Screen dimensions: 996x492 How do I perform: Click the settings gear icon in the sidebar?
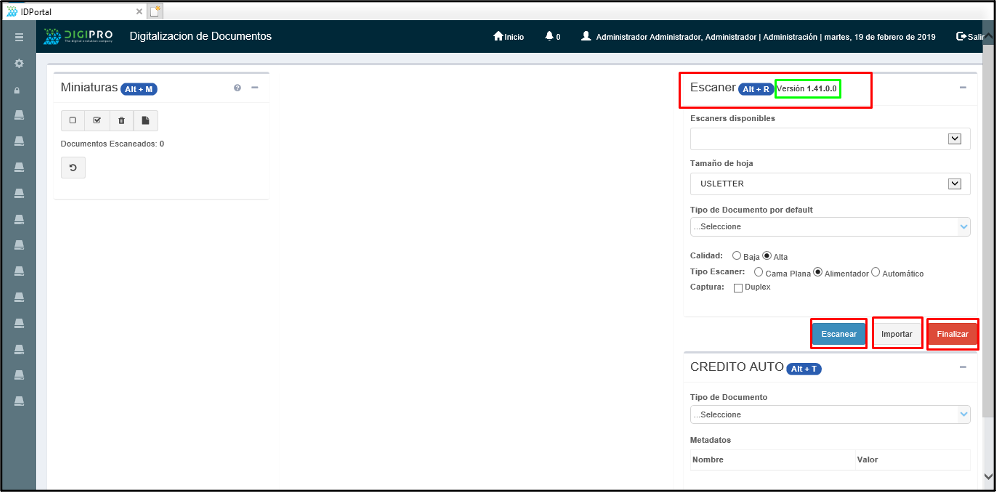pos(18,64)
